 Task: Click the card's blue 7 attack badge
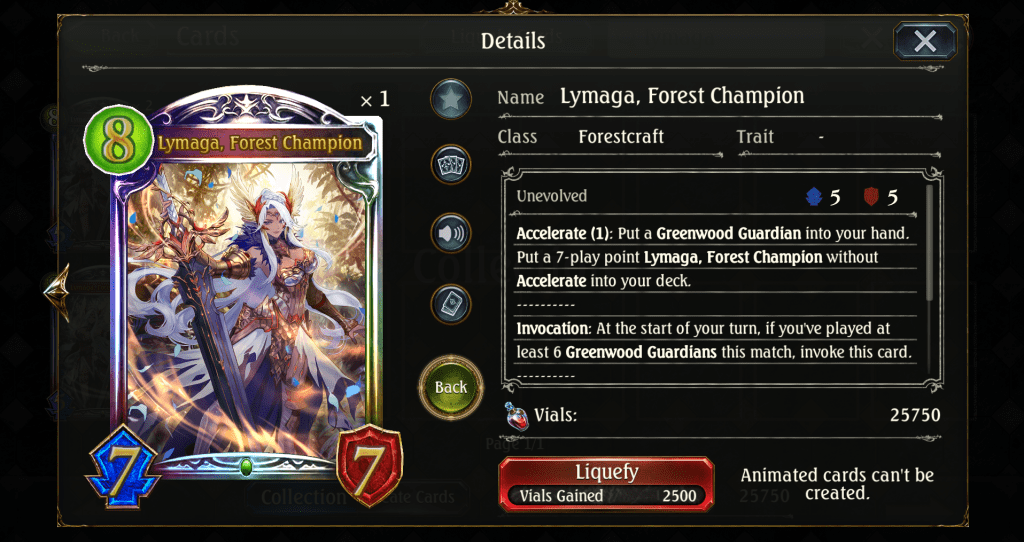pyautogui.click(x=123, y=465)
